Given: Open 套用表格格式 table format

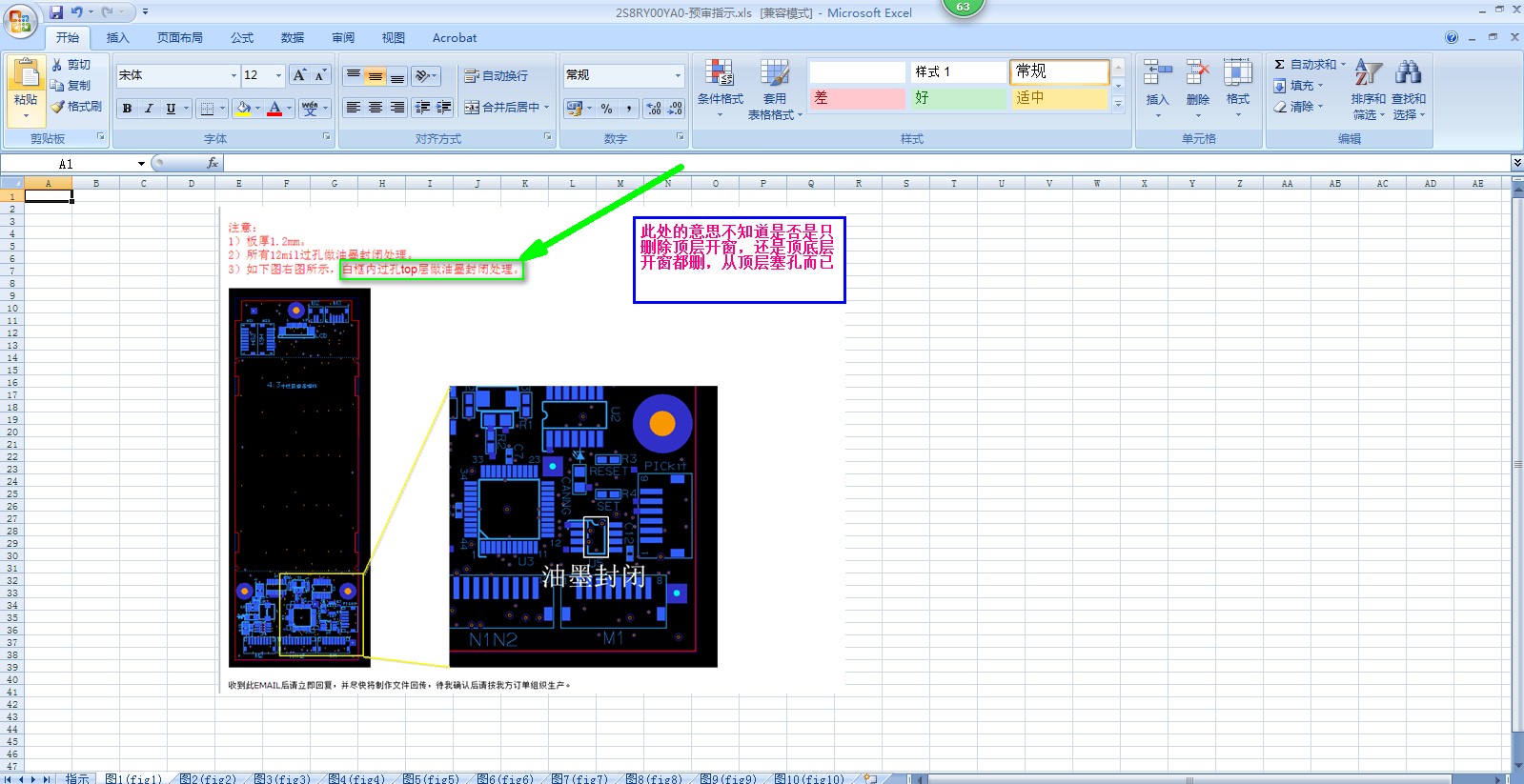Looking at the screenshot, I should (775, 90).
